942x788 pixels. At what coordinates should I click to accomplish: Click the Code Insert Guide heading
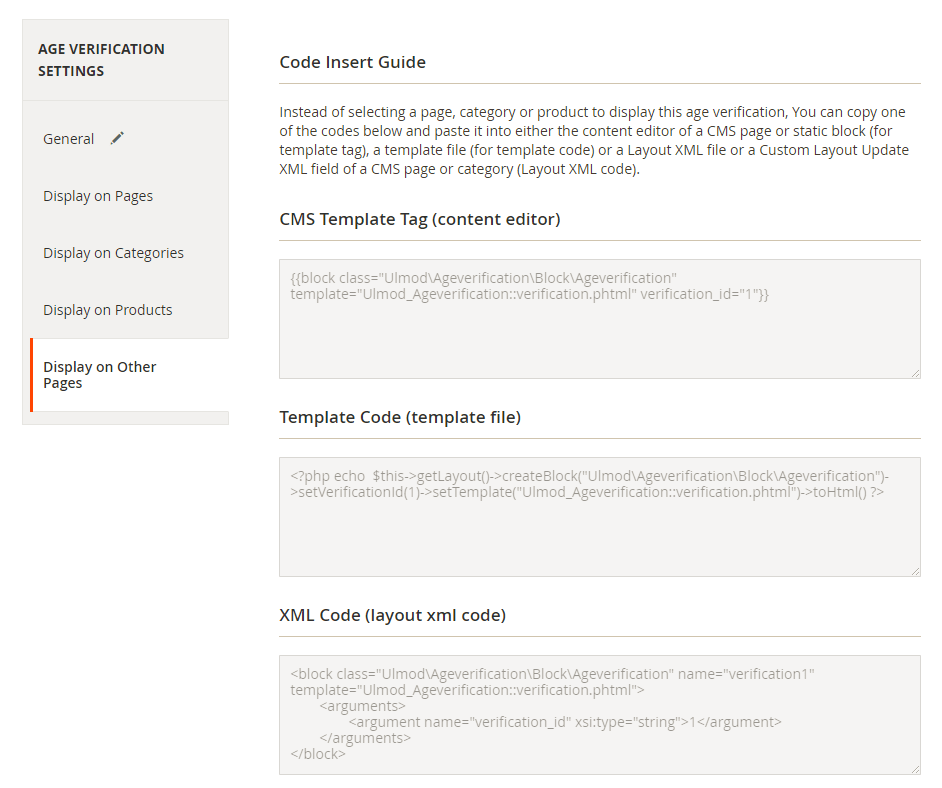[x=353, y=62]
